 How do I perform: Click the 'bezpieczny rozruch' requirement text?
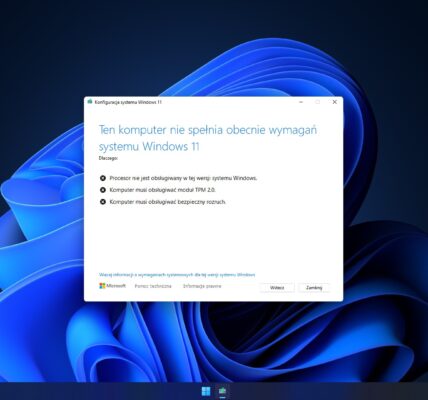(168, 202)
